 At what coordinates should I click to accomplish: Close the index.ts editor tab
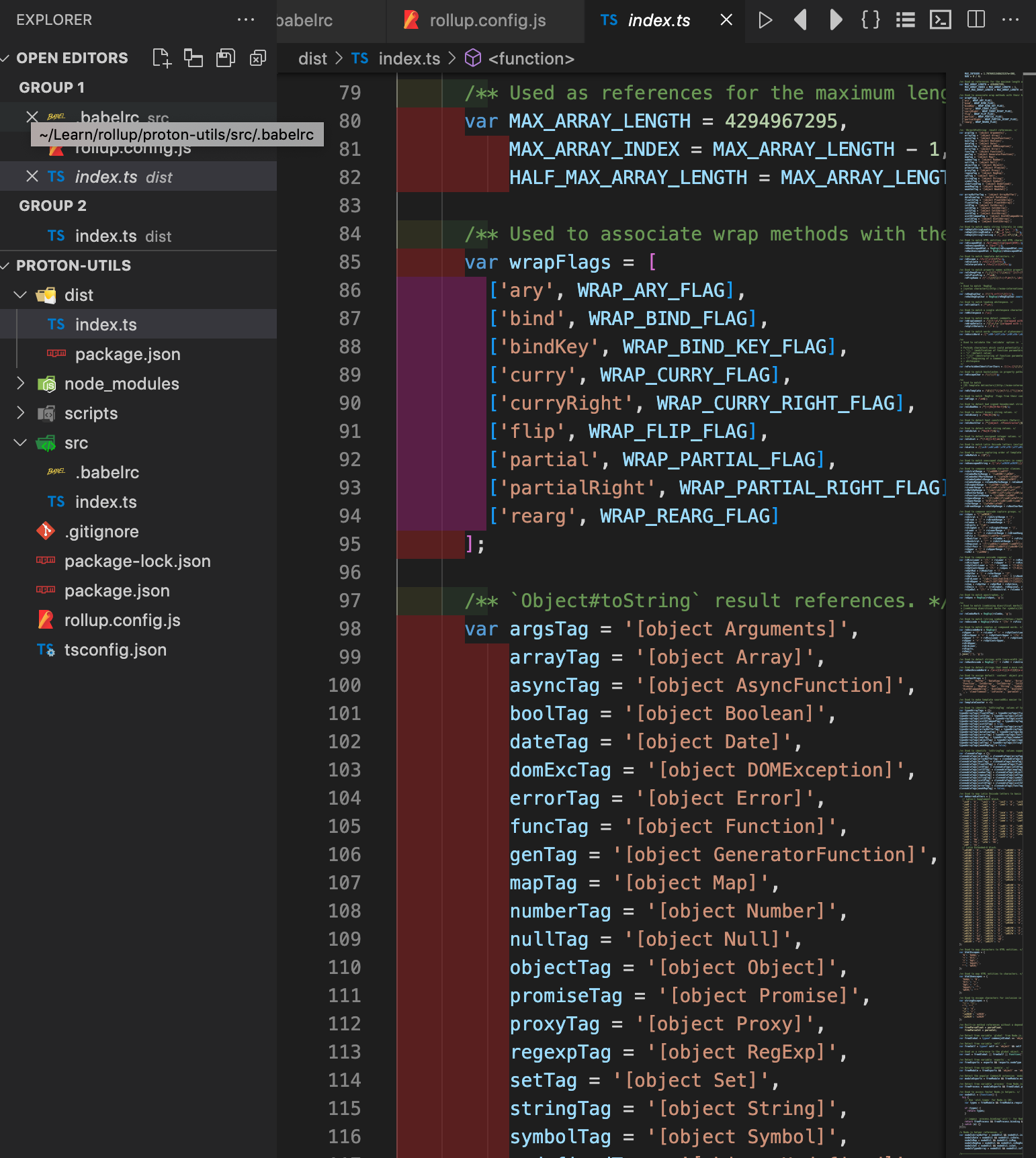pyautogui.click(x=726, y=20)
